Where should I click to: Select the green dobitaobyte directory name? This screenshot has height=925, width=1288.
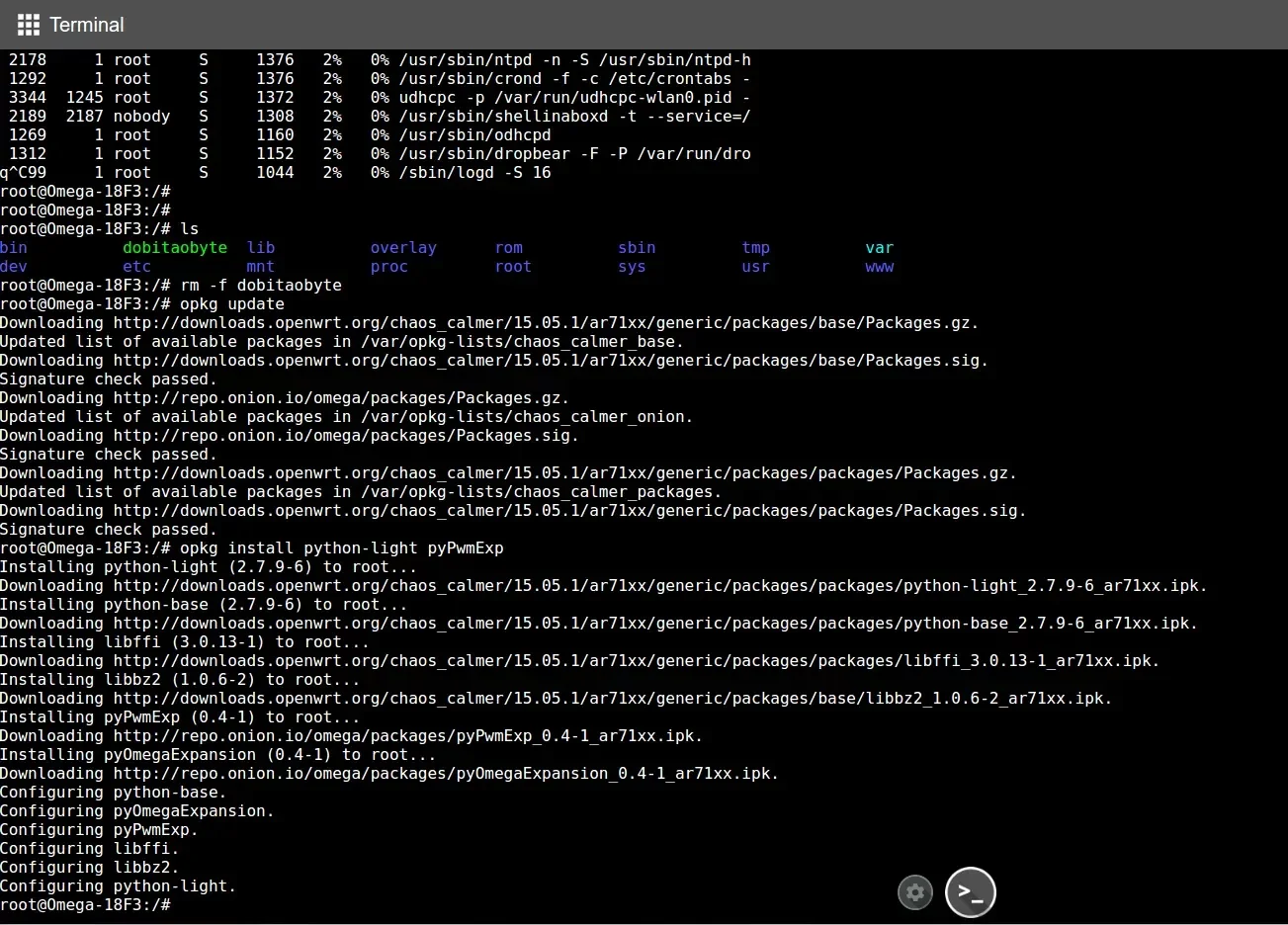(x=175, y=247)
